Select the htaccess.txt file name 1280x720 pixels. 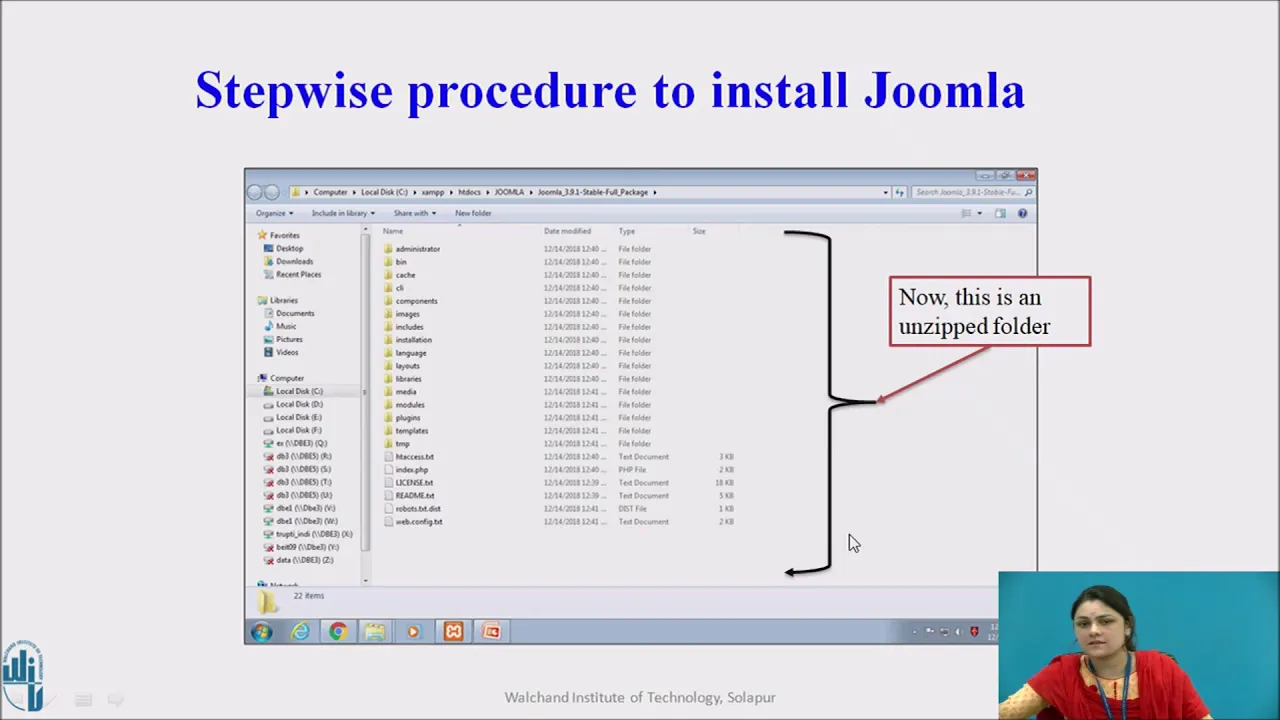click(x=414, y=457)
